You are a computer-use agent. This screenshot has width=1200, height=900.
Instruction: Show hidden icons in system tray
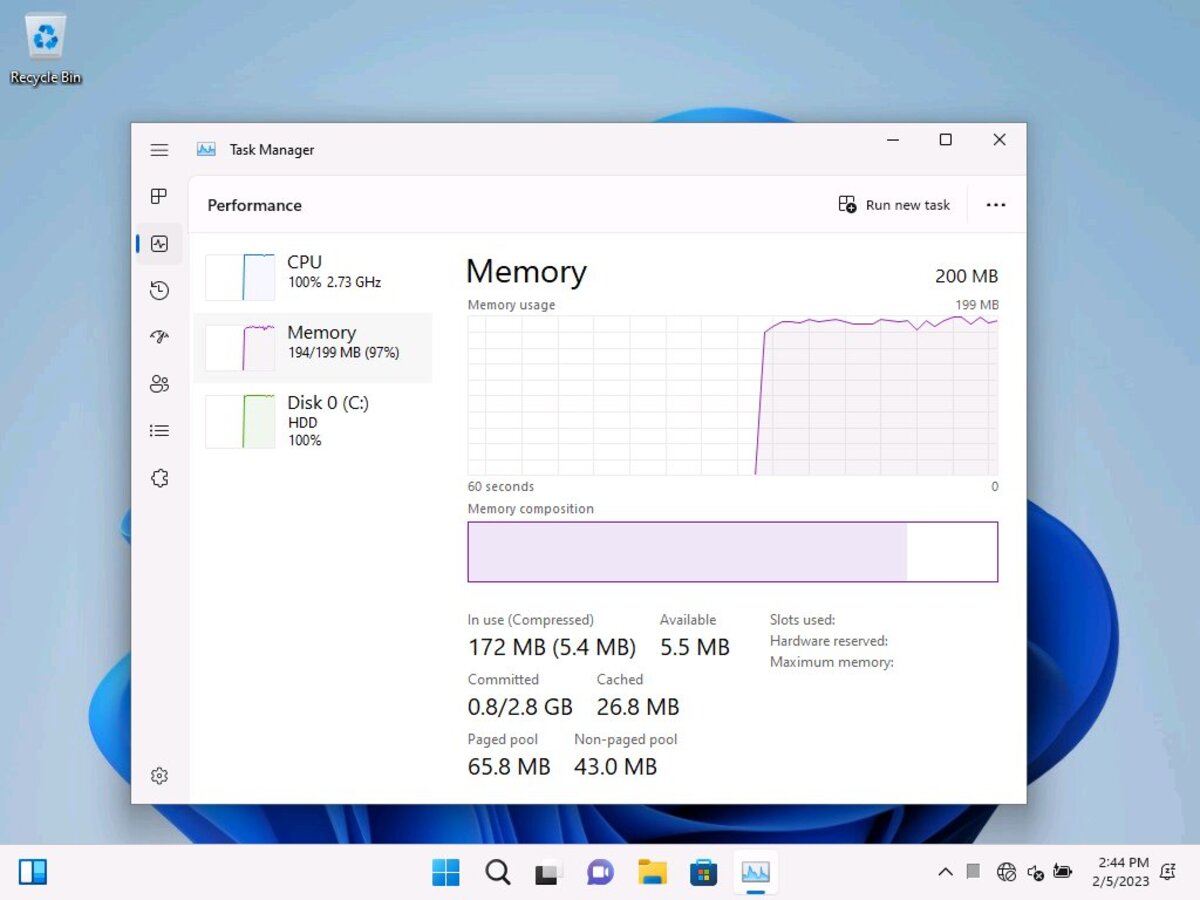tap(945, 872)
